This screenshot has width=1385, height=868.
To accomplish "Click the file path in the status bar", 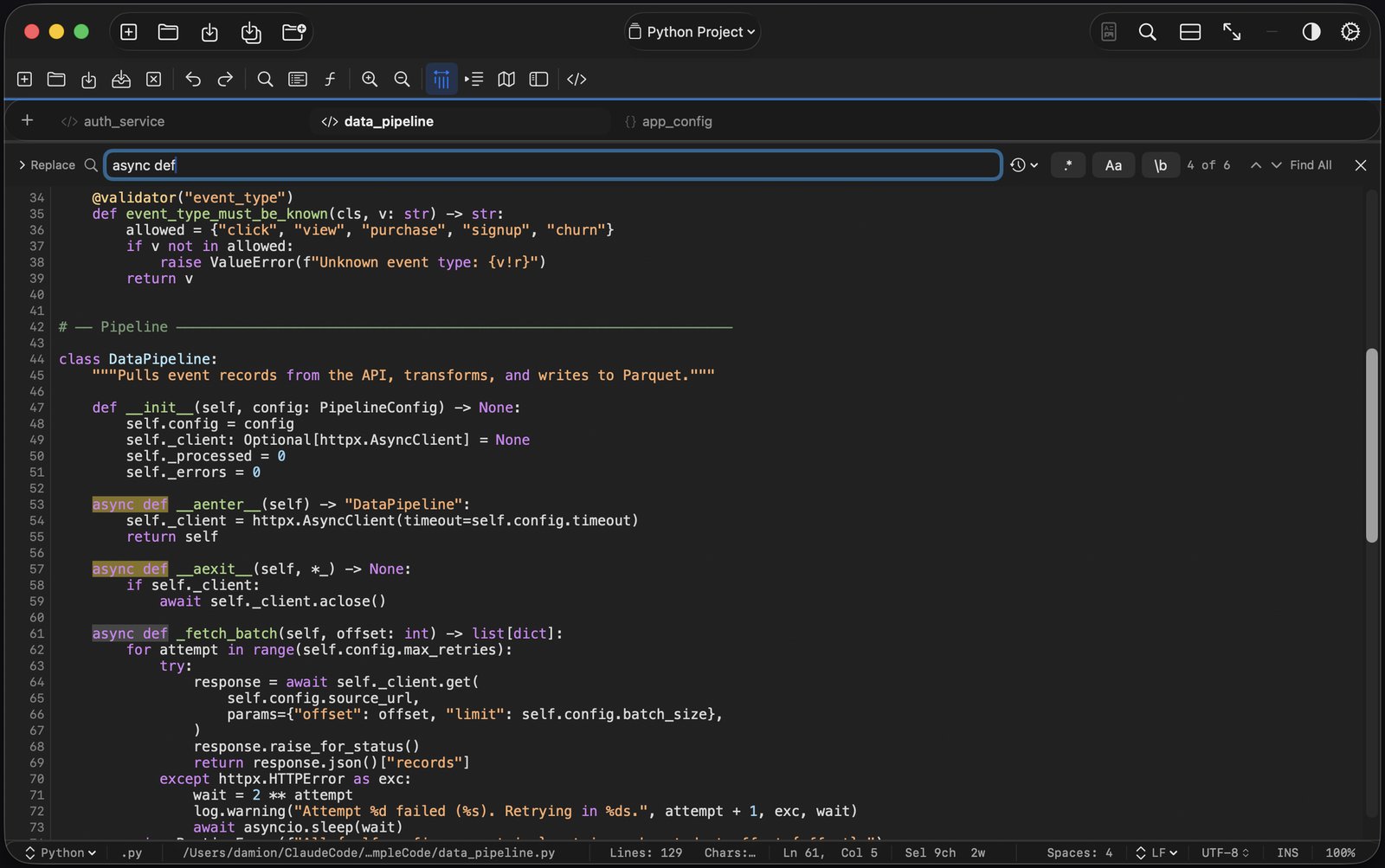I will tap(369, 853).
